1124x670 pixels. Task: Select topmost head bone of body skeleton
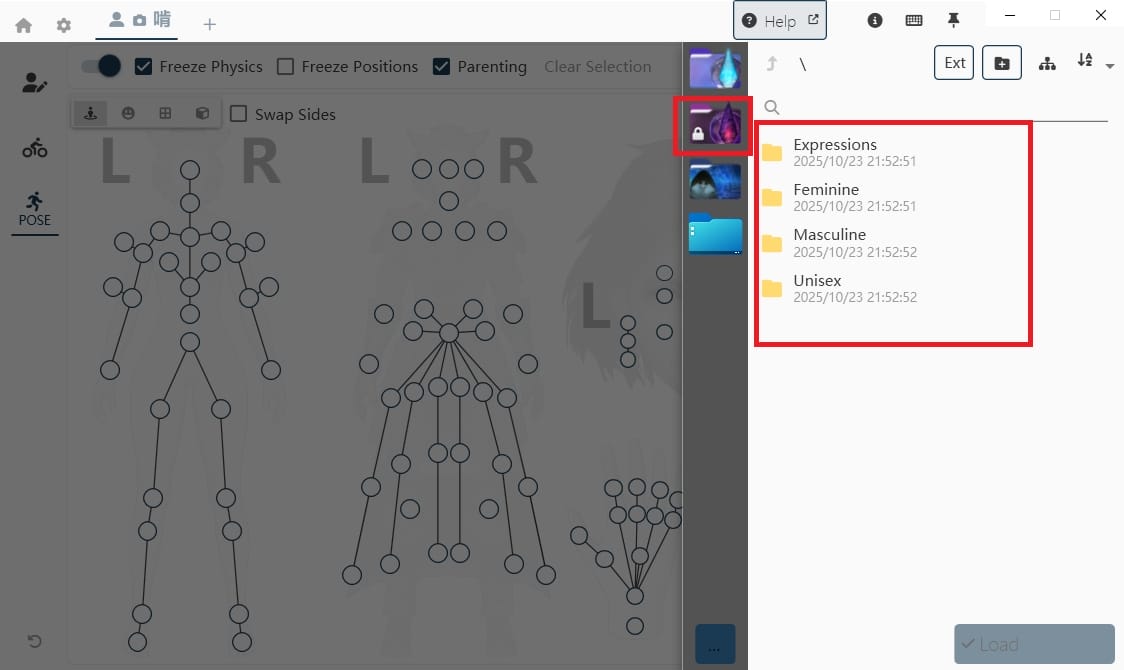click(x=190, y=170)
